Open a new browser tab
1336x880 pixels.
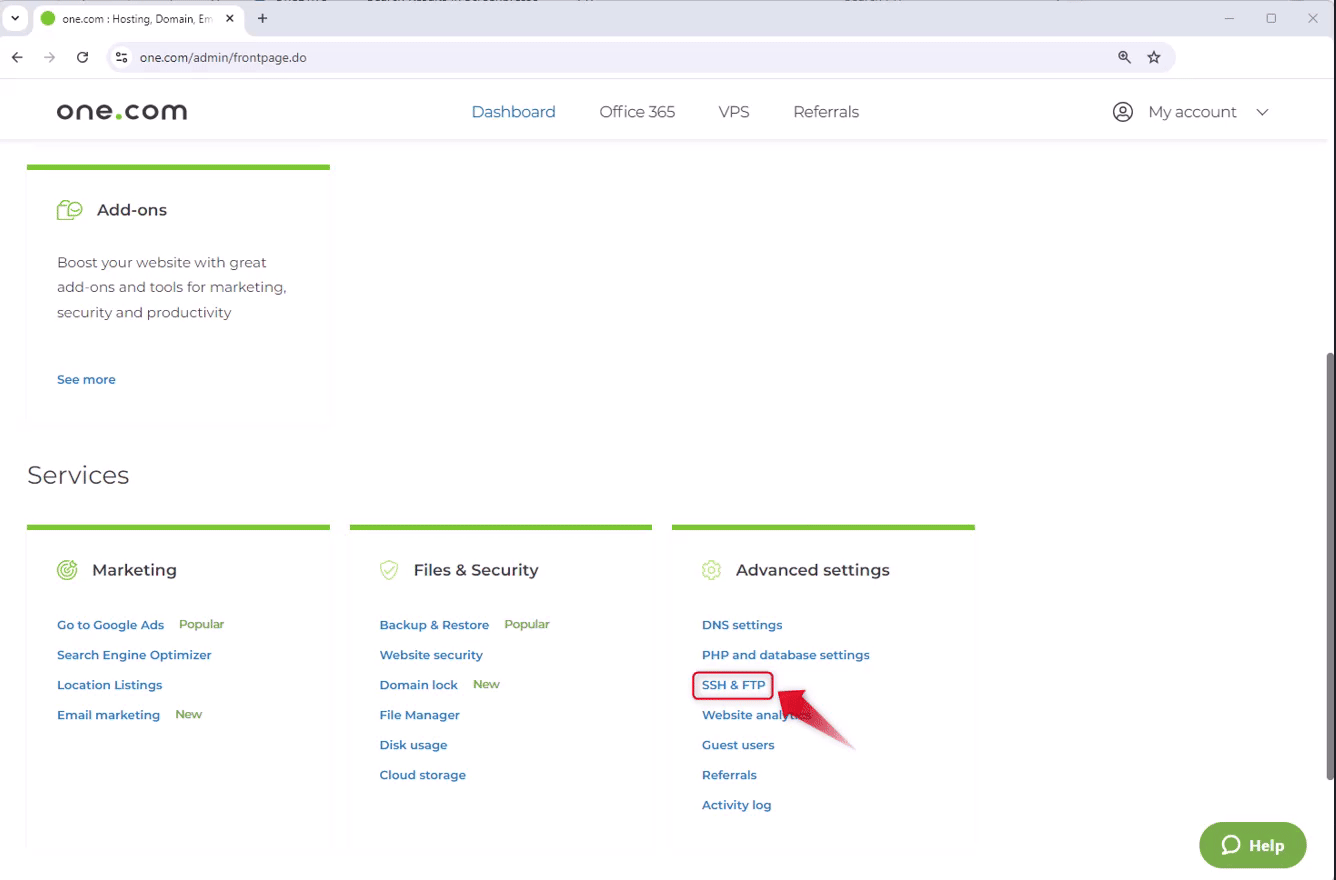tap(262, 17)
